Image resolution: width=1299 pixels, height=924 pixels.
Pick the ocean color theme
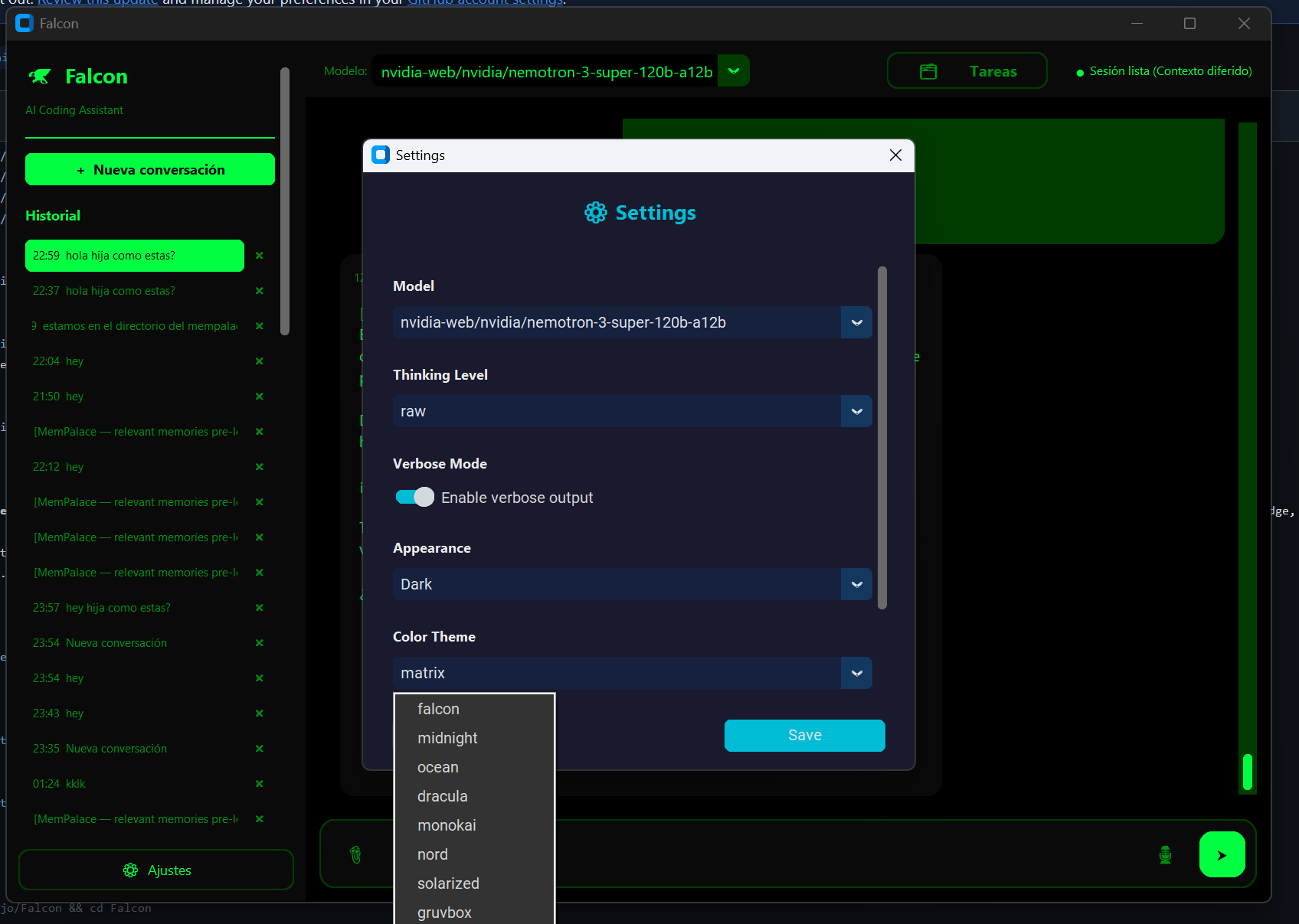click(474, 768)
